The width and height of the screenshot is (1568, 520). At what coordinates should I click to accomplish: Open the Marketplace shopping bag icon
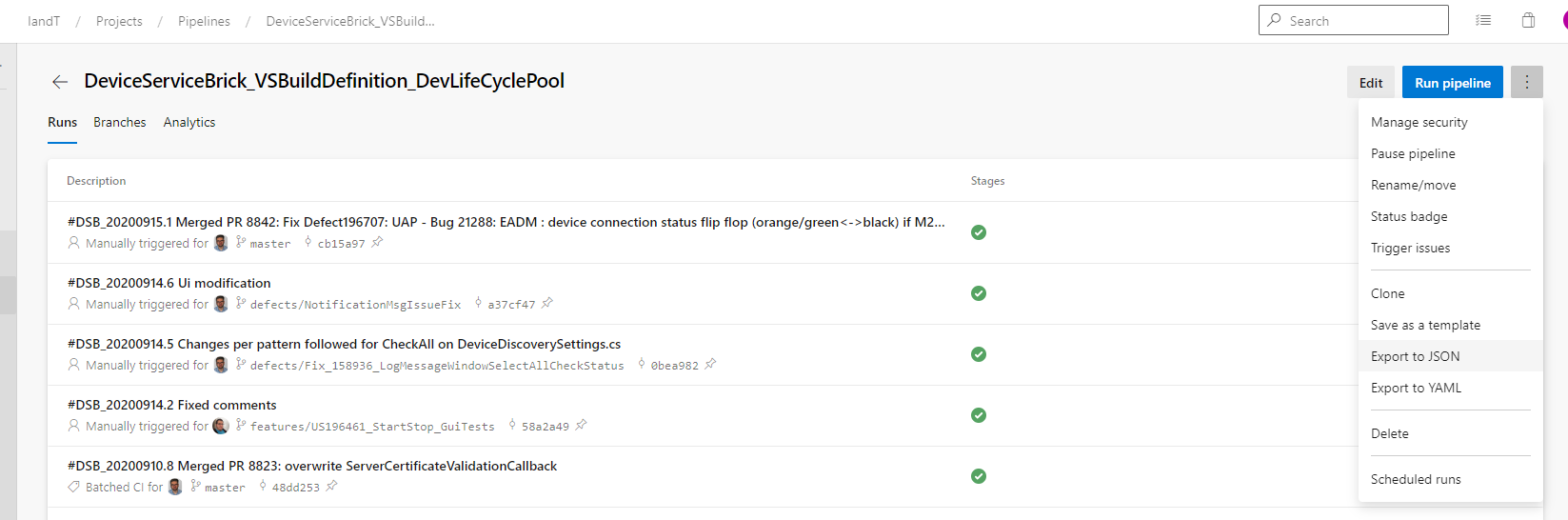pyautogui.click(x=1528, y=20)
